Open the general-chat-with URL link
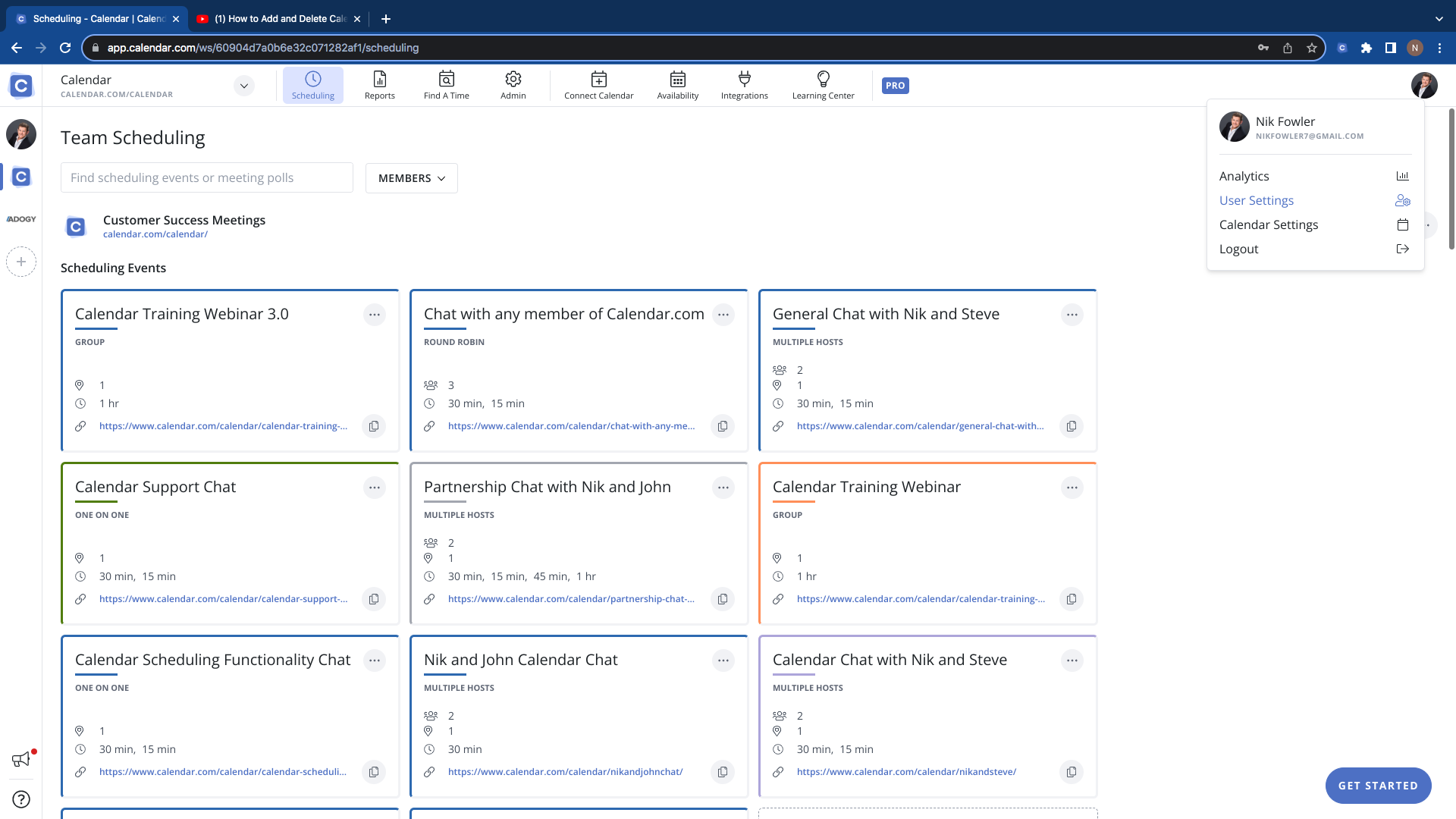Screen dimensions: 1456x819 (920, 426)
